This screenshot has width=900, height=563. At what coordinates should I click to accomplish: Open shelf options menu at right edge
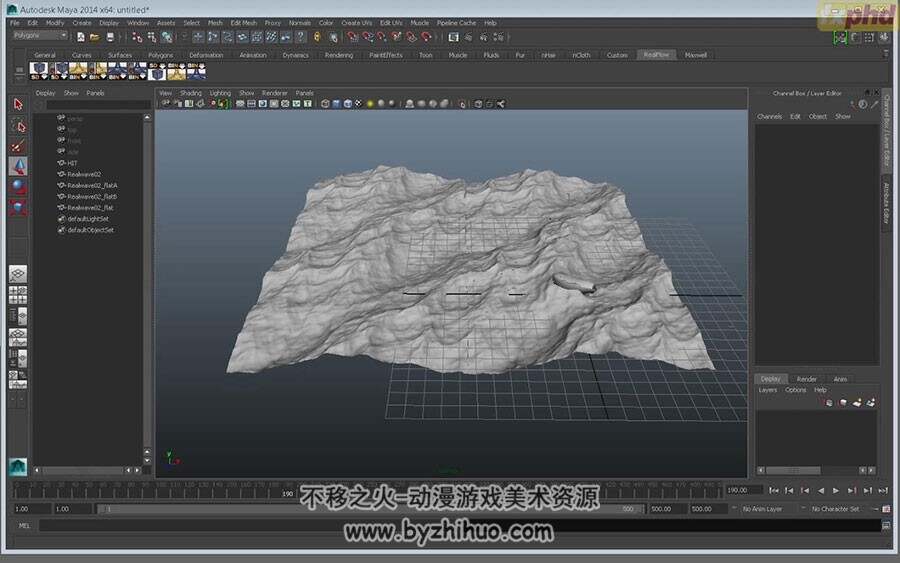[x=886, y=53]
